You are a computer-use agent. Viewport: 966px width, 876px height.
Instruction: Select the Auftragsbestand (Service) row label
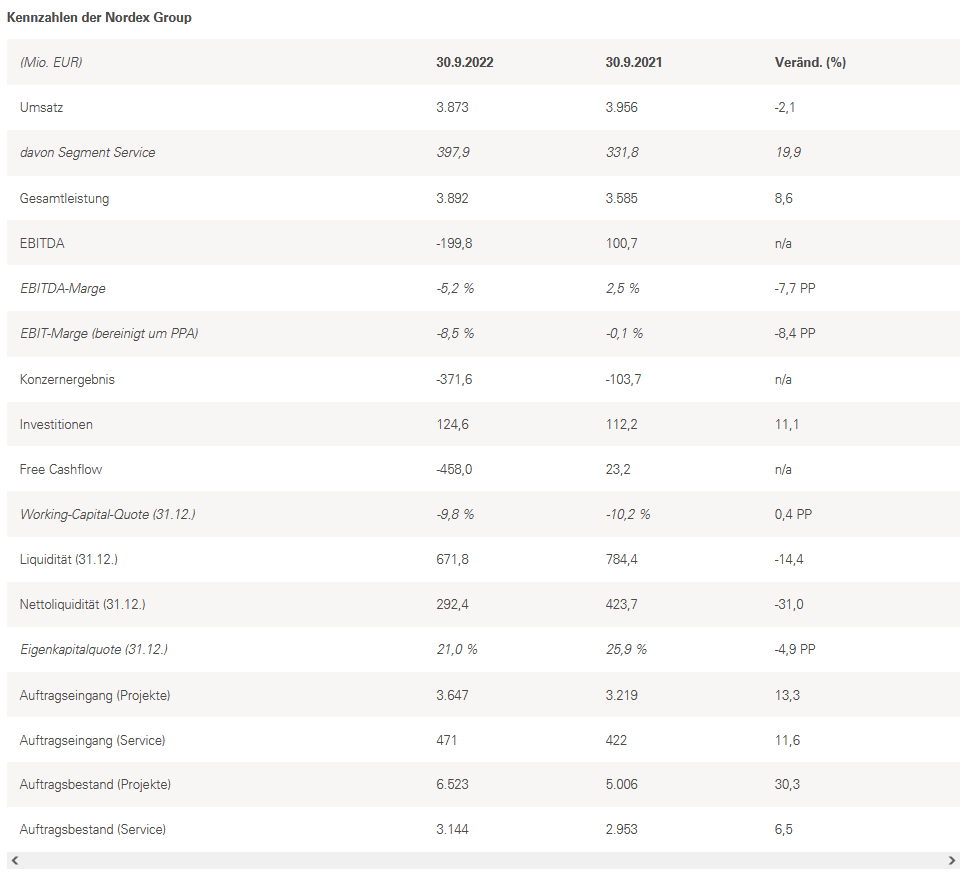[93, 830]
